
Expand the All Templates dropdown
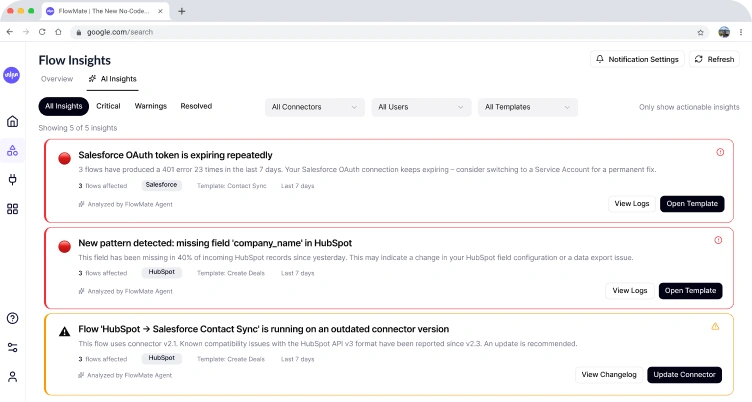528,107
